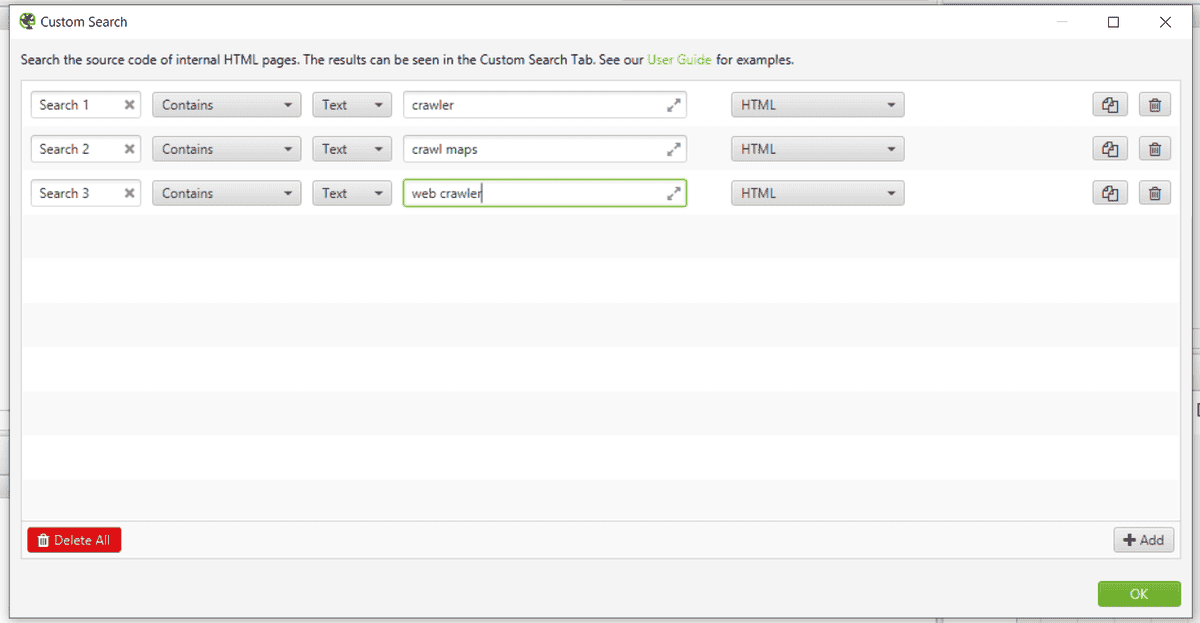Clear the Search 1 name field
The image size is (1200, 623).
129,105
